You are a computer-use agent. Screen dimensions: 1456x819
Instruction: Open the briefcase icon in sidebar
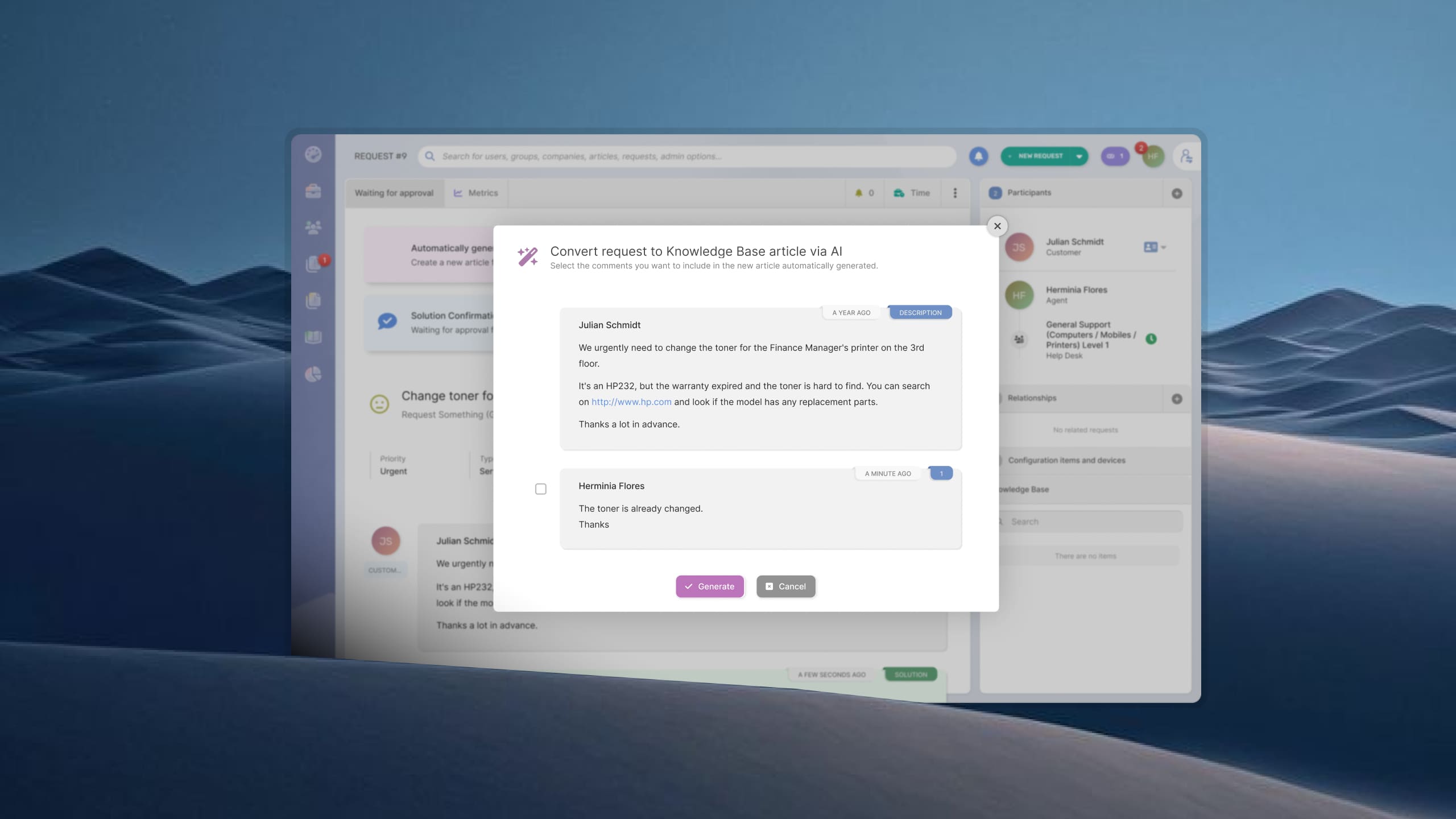pyautogui.click(x=313, y=191)
